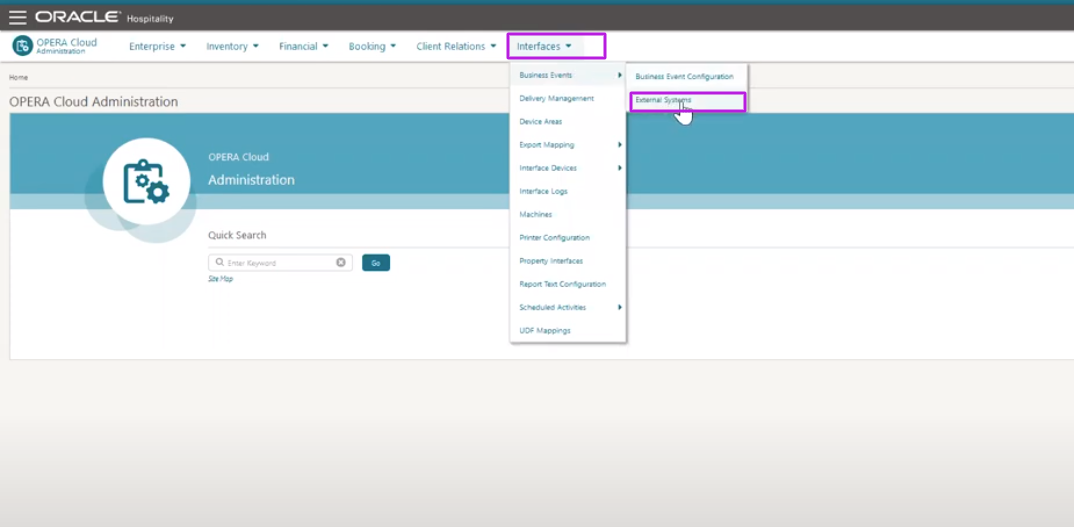Open Report Text Configuration menu item
The width and height of the screenshot is (1074, 527).
tap(562, 284)
